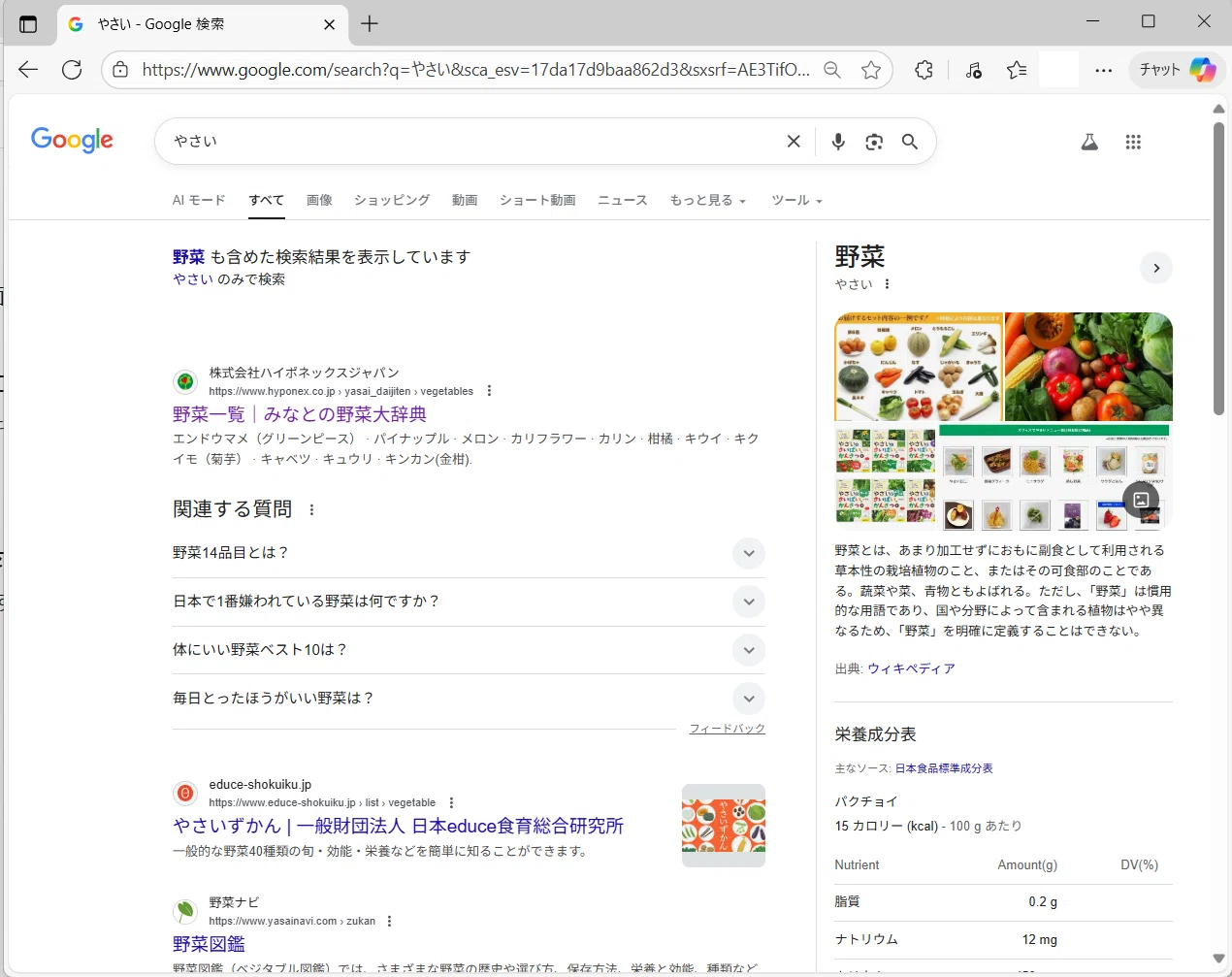Open the tab actions menu icon
The image size is (1232, 977).
[x=28, y=24]
